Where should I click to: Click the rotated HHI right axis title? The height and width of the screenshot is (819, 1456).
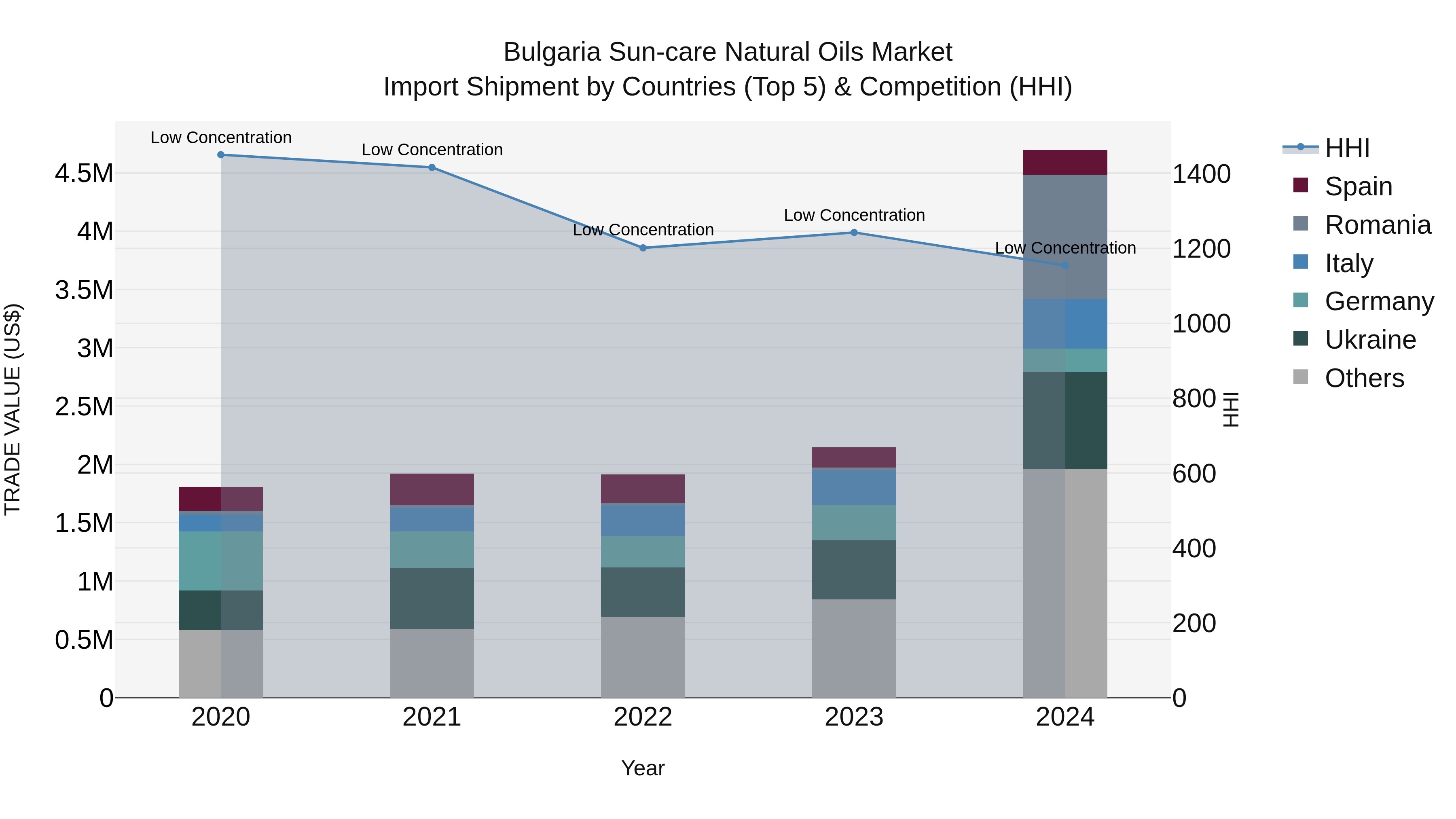(1231, 409)
